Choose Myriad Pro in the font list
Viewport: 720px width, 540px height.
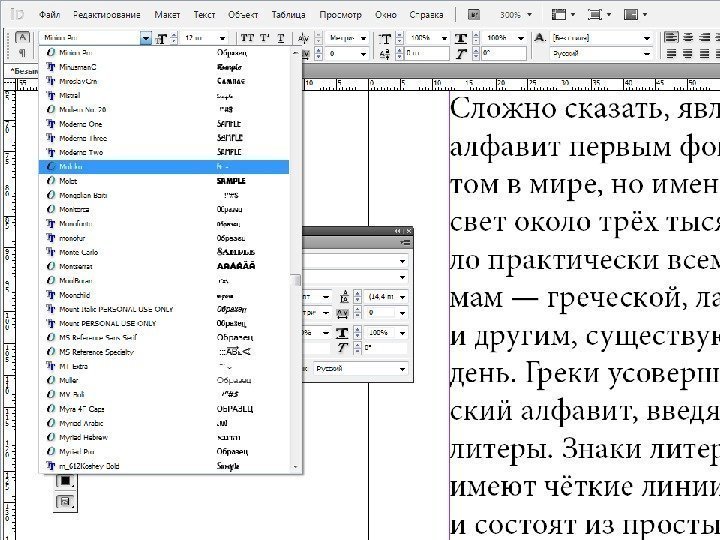coord(164,452)
